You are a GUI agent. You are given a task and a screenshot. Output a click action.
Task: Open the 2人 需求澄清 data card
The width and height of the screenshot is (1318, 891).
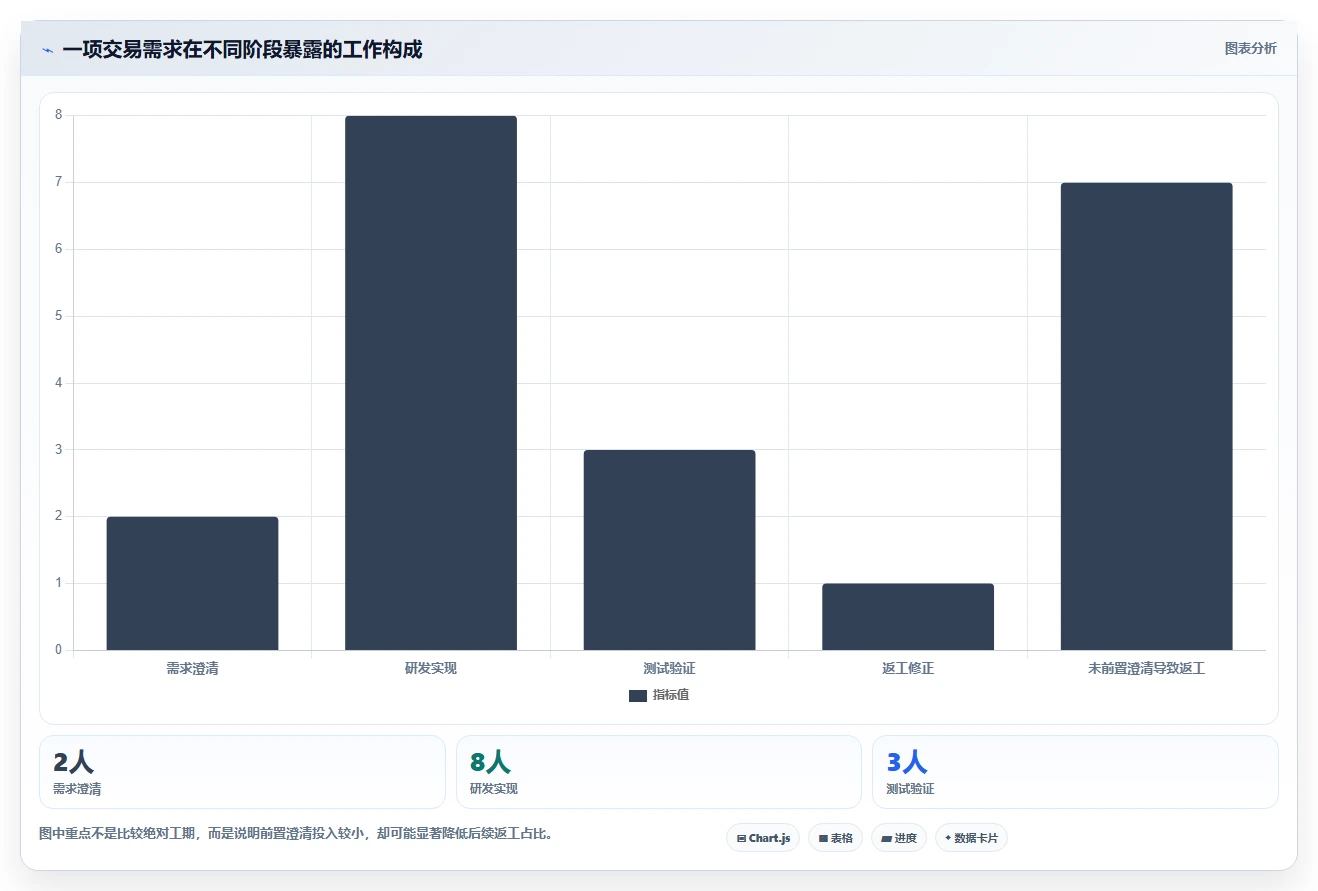click(242, 772)
